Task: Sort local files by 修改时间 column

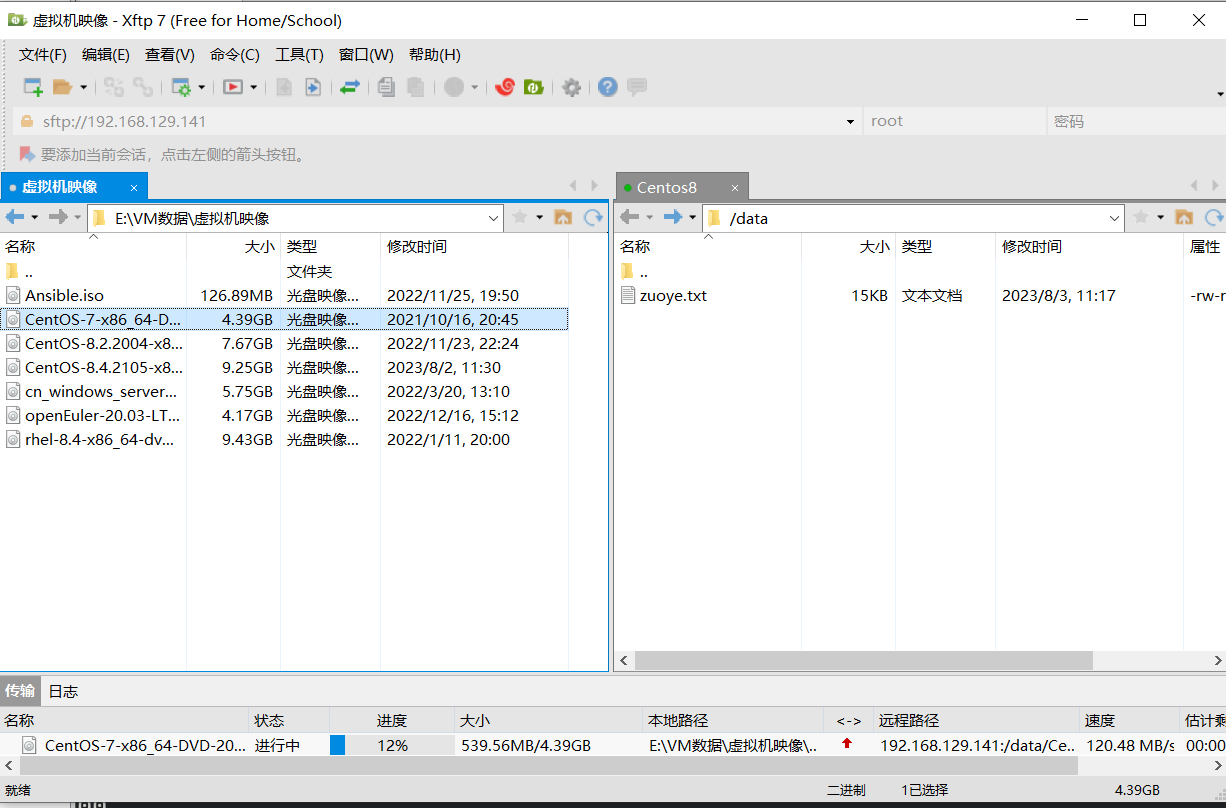Action: [474, 246]
